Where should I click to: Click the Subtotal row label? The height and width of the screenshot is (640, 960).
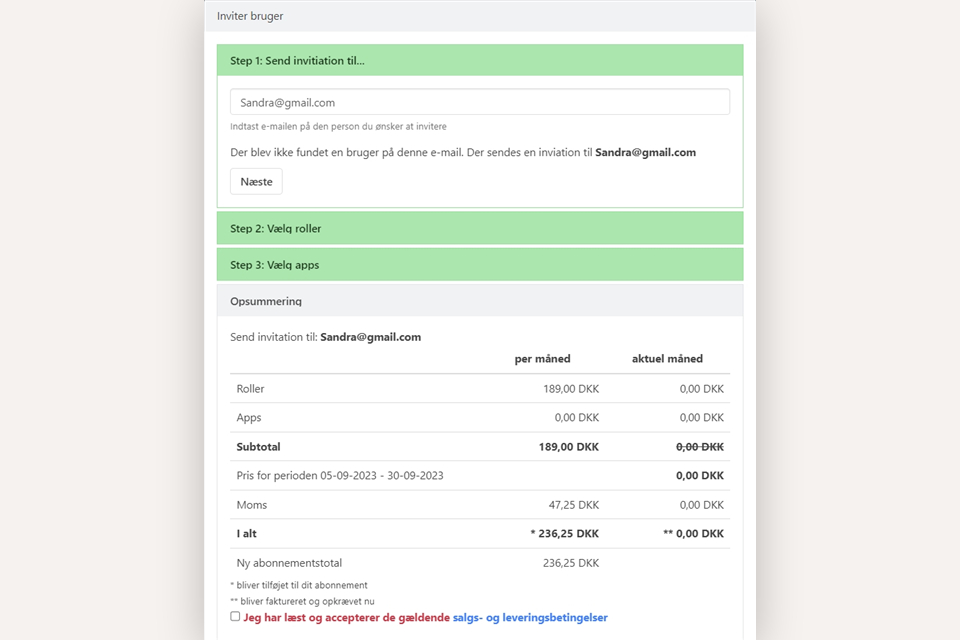click(x=258, y=447)
